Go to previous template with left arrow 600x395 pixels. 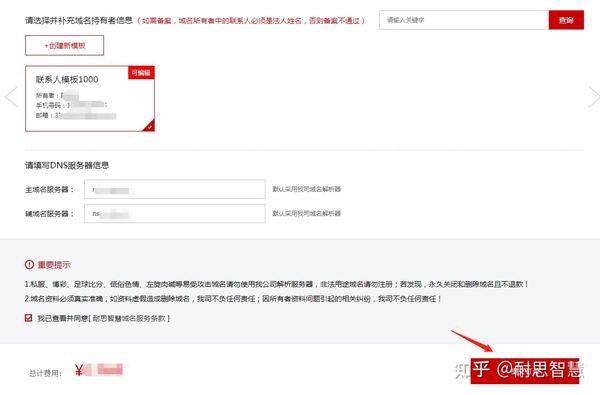[x=11, y=97]
